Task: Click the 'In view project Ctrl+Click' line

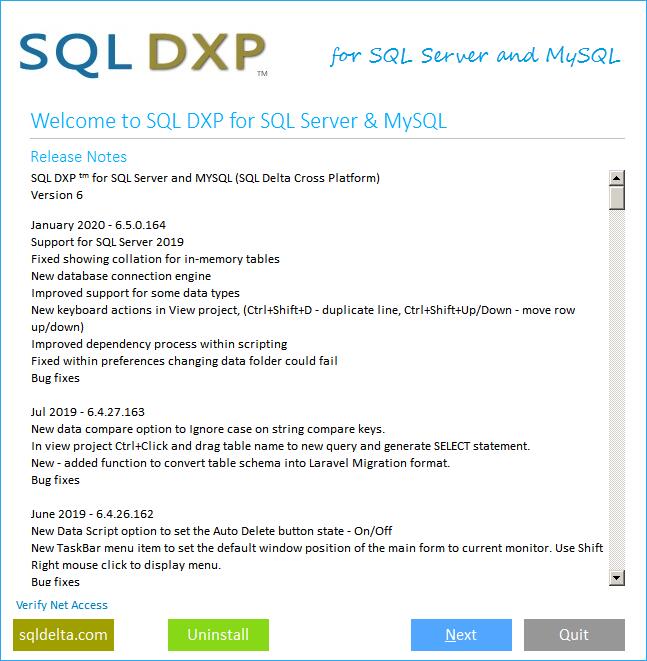Action: 280,446
